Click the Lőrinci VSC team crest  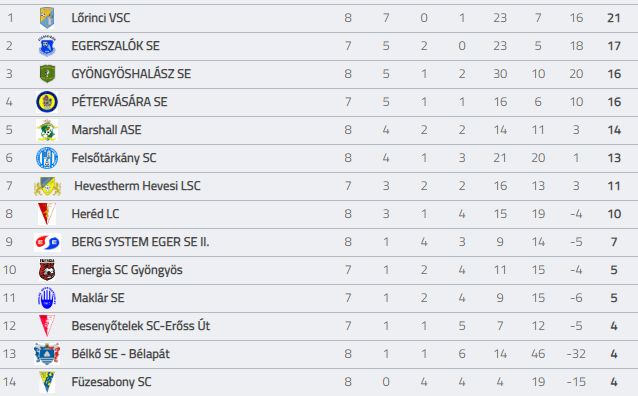tap(47, 18)
